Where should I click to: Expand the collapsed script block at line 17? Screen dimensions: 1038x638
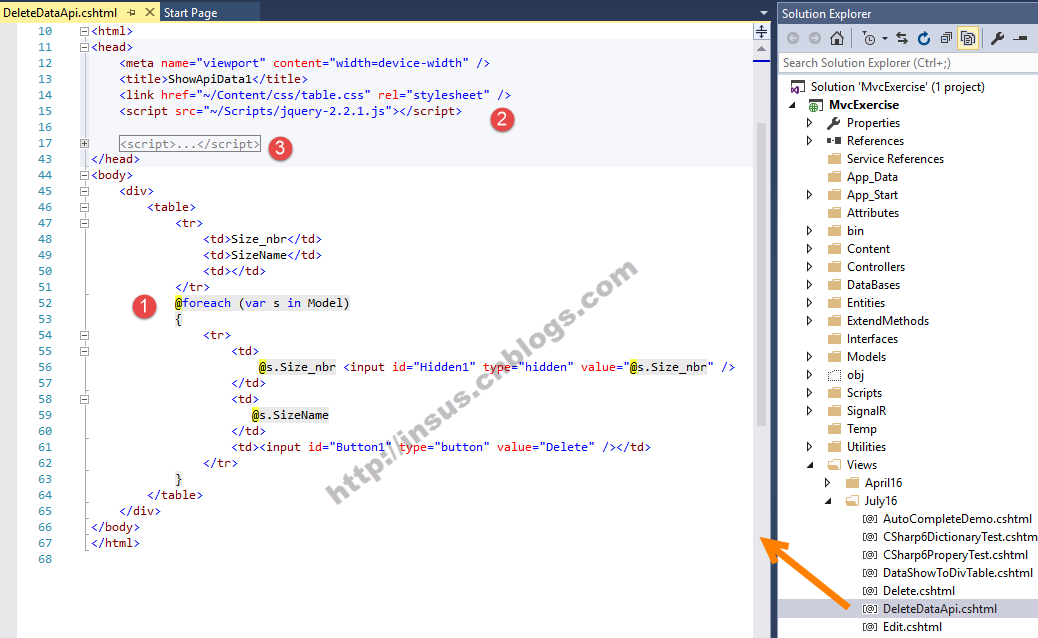[x=84, y=143]
